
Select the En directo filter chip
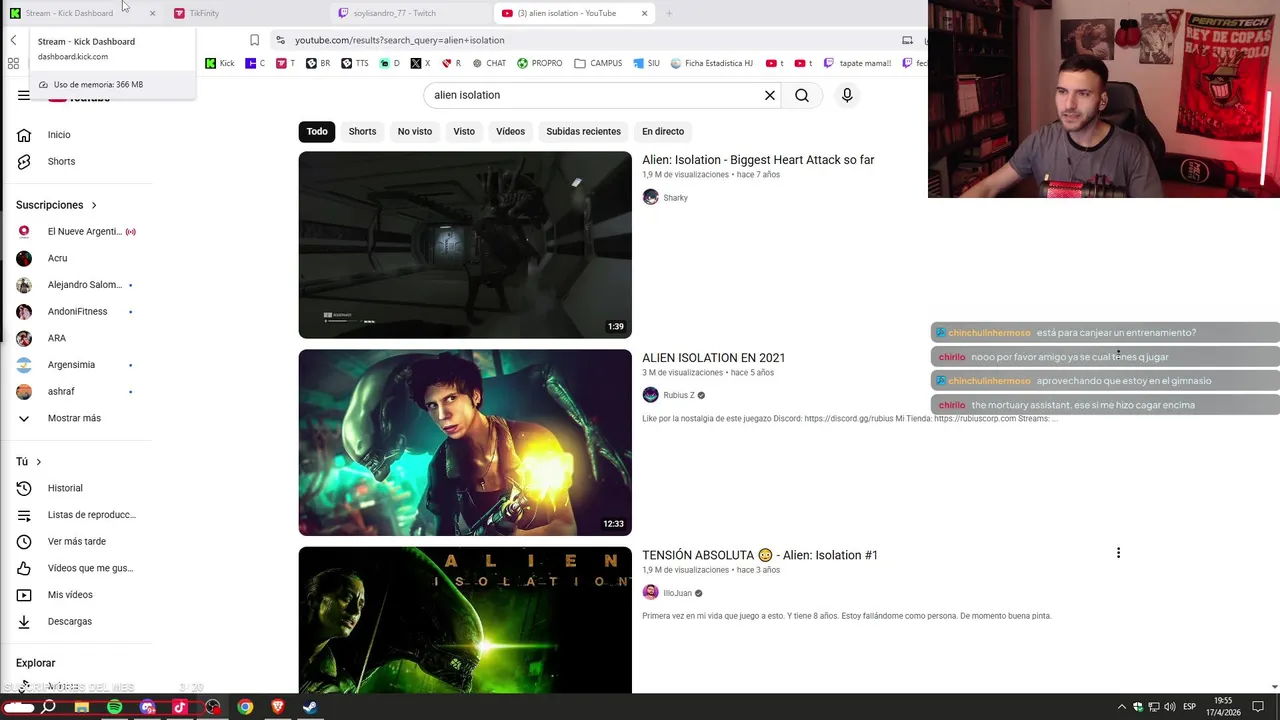pyautogui.click(x=663, y=131)
